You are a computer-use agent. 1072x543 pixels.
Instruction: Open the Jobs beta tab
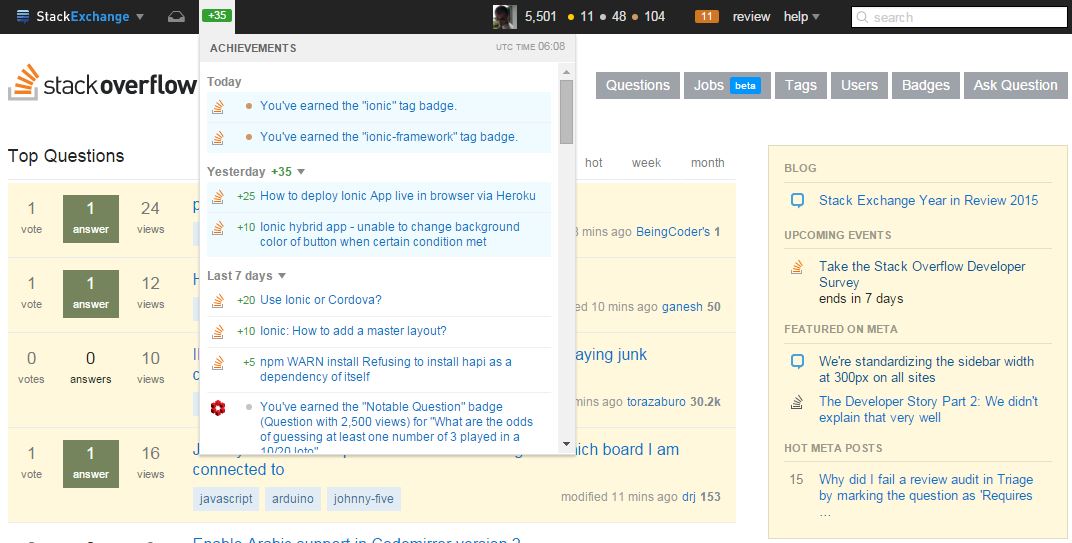(x=727, y=85)
